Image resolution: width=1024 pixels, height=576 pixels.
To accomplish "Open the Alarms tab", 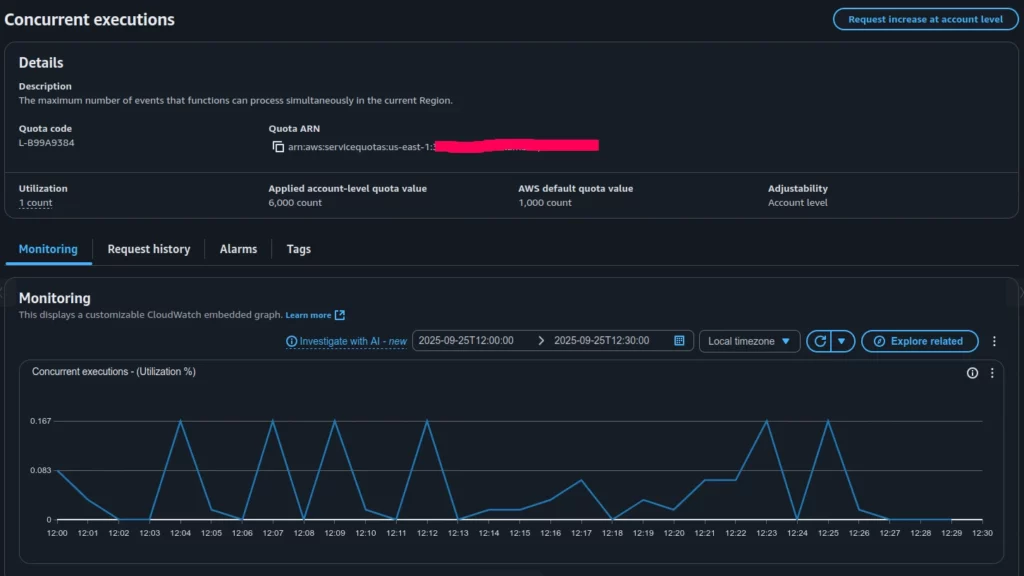I will [238, 249].
